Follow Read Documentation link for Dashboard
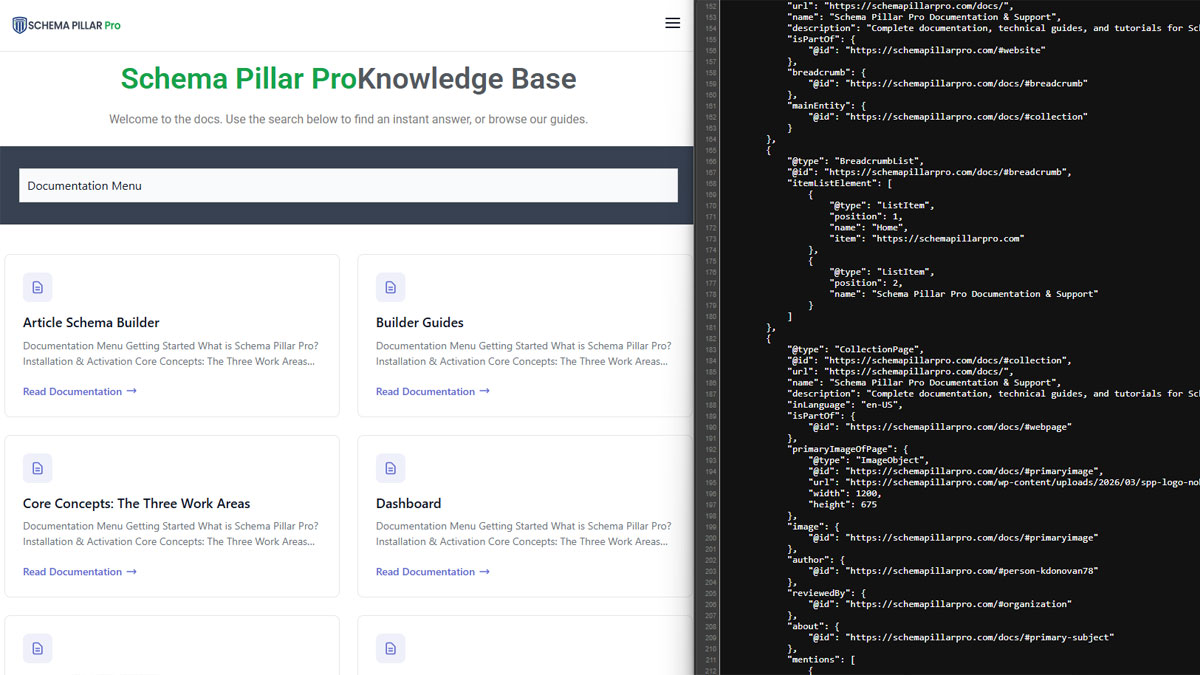Screen dimensions: 1200x675 click(x=432, y=572)
